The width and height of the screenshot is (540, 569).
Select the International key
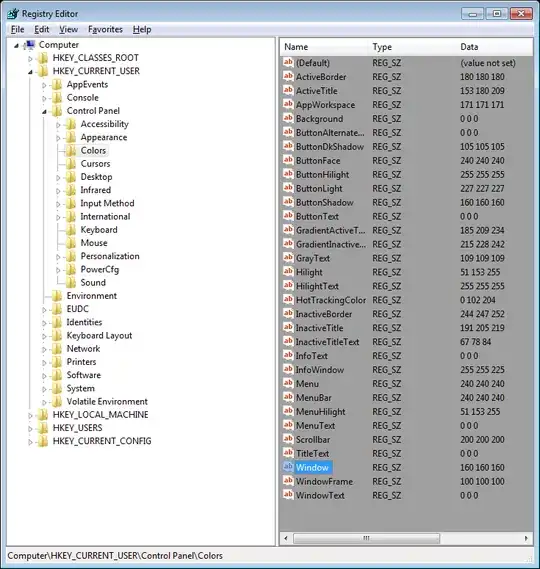105,217
